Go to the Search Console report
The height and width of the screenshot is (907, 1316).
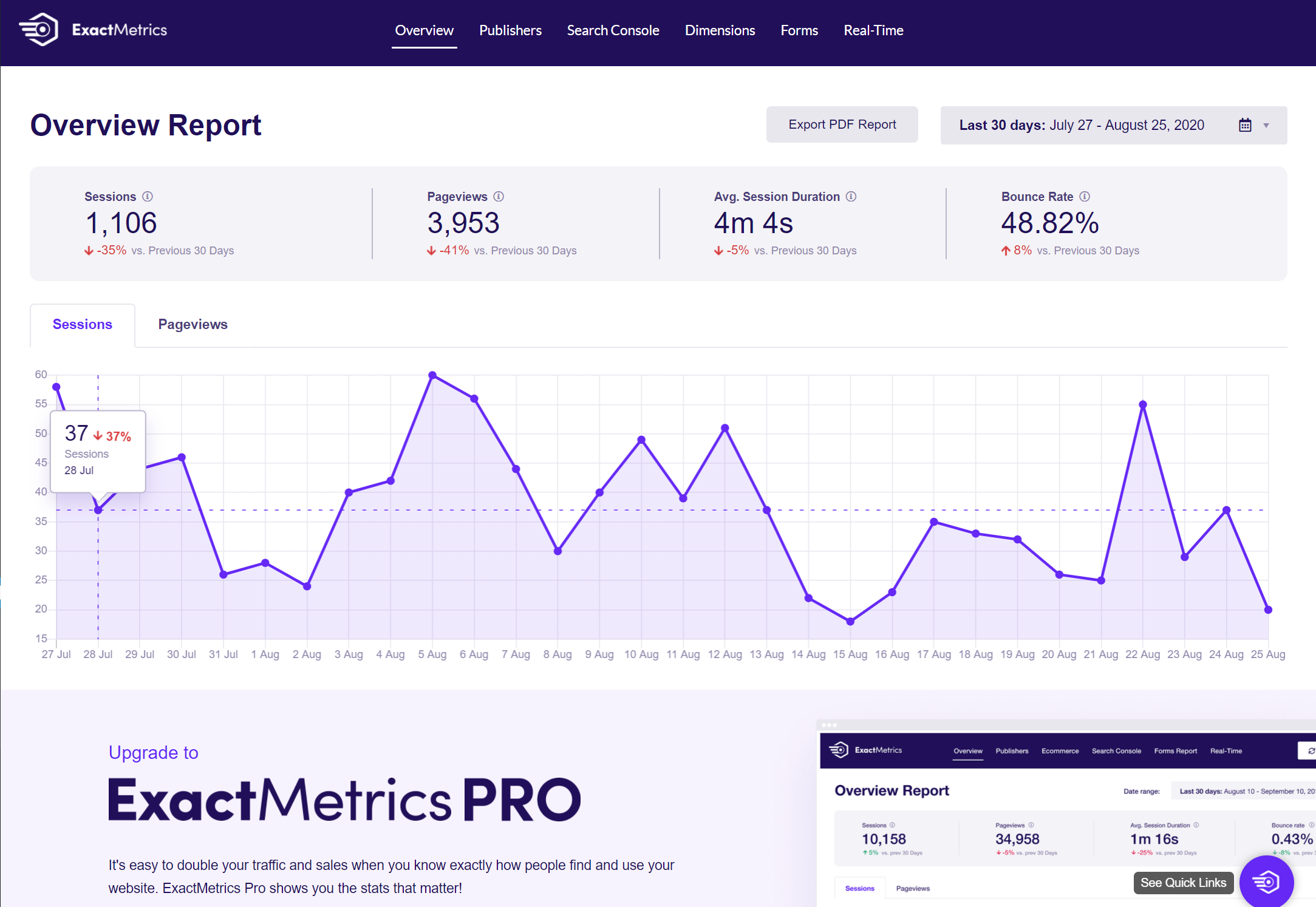(613, 30)
